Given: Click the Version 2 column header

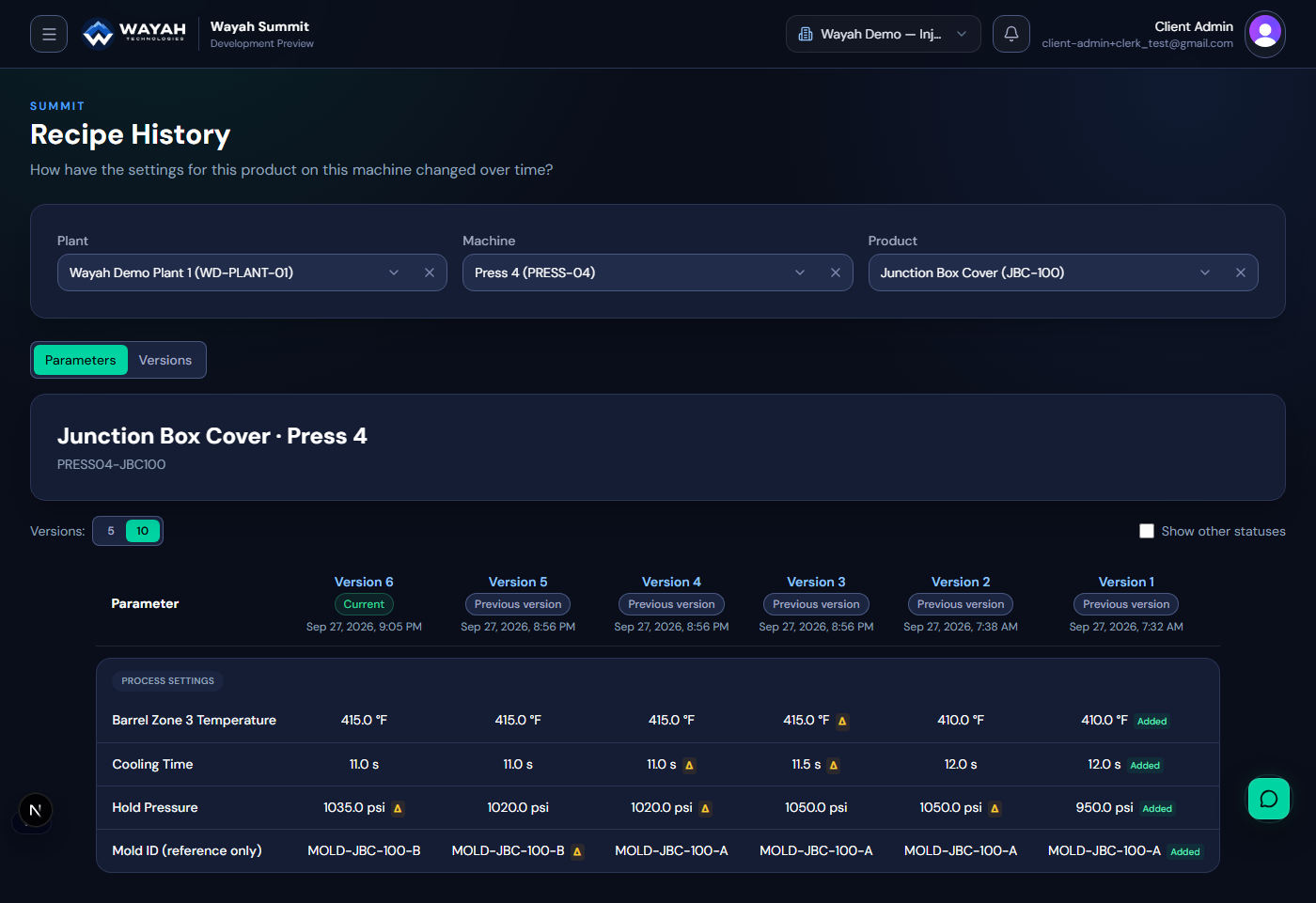Looking at the screenshot, I should tap(961, 582).
